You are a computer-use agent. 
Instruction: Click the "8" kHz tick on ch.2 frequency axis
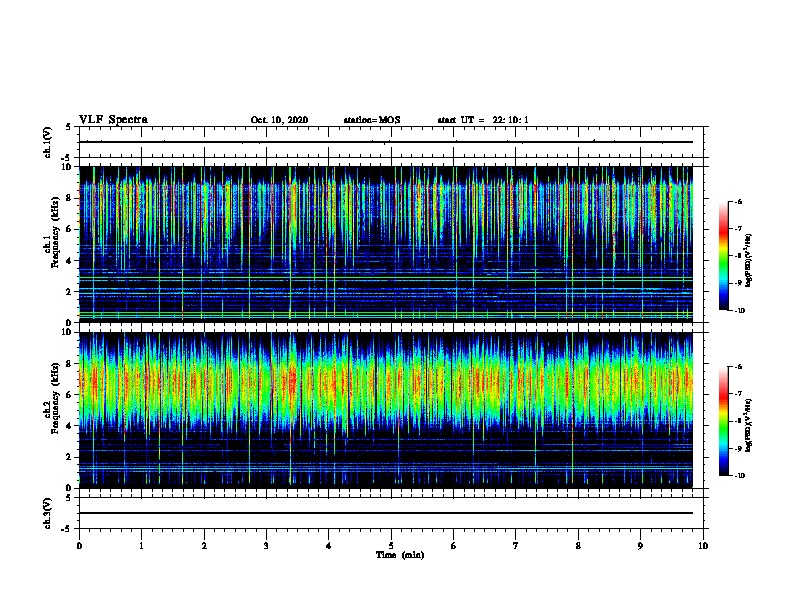(x=70, y=363)
